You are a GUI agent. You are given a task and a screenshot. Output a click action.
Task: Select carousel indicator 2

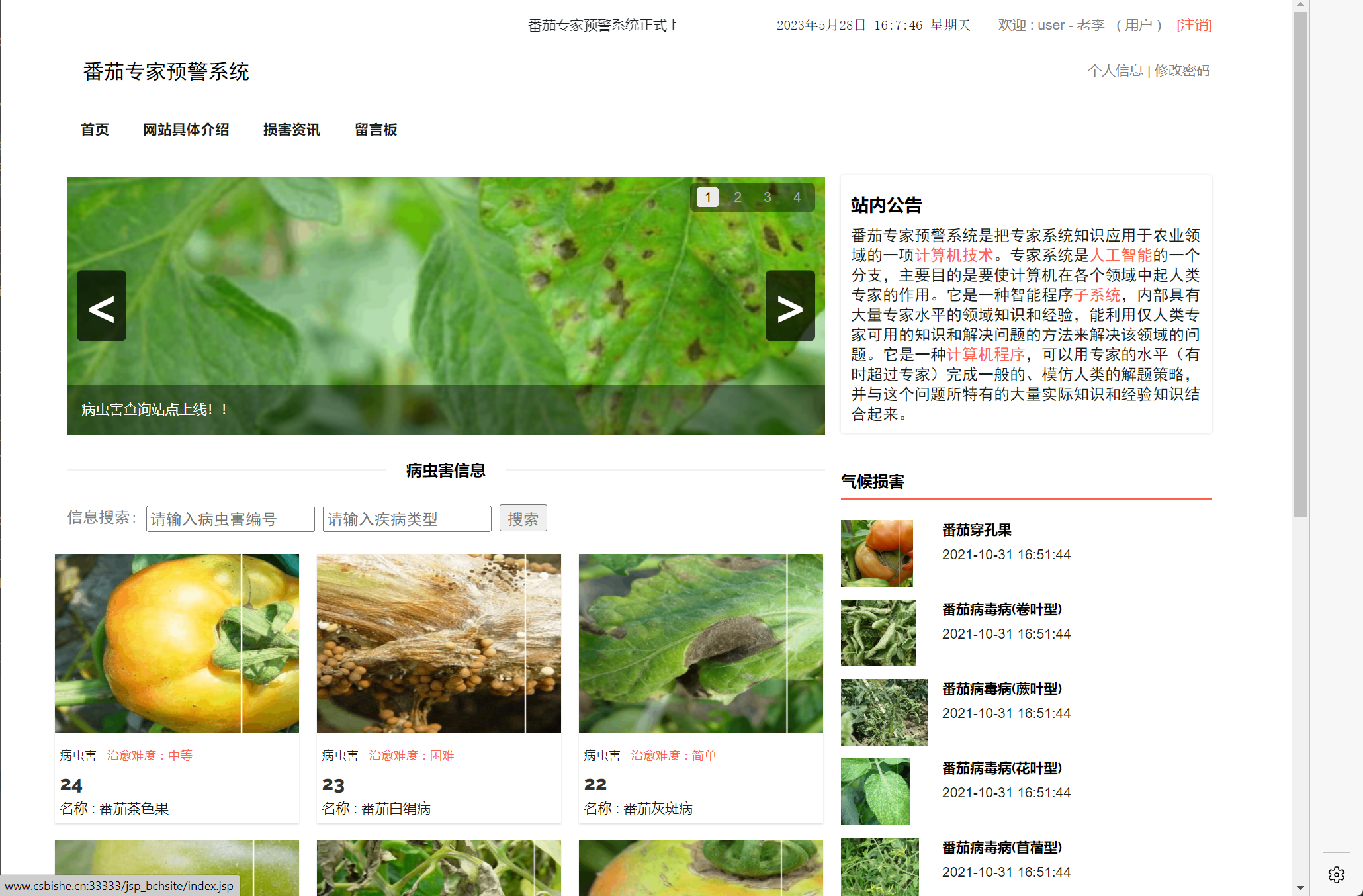(x=737, y=197)
